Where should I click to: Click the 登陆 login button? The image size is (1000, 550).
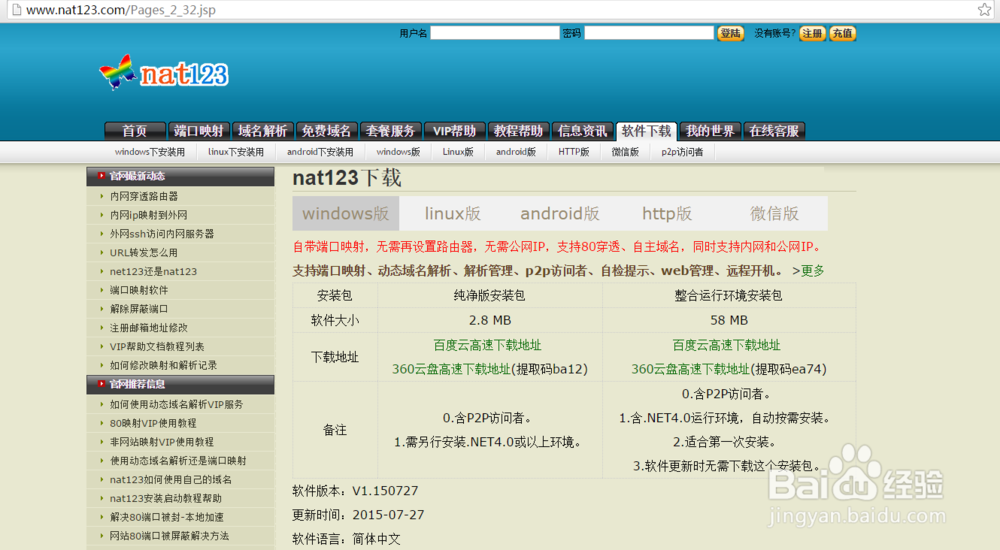tap(730, 33)
